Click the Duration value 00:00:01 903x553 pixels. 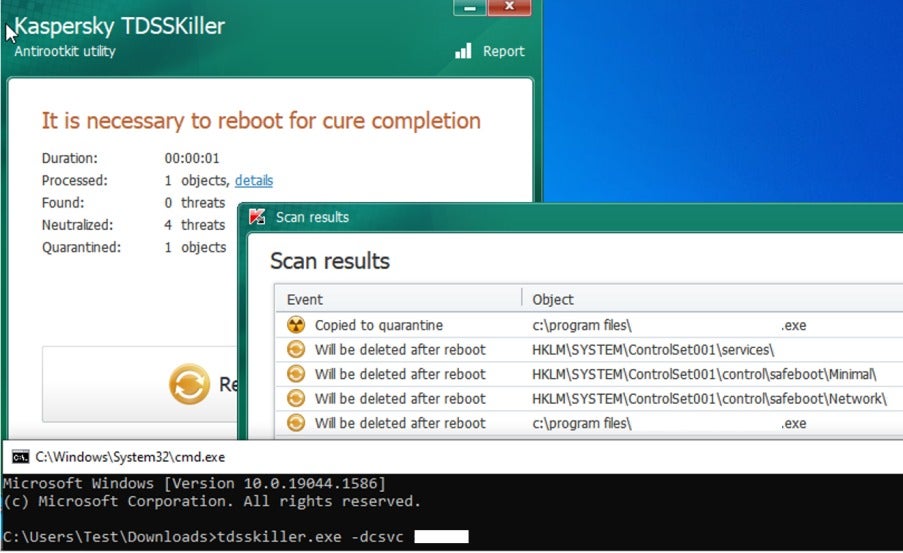192,158
